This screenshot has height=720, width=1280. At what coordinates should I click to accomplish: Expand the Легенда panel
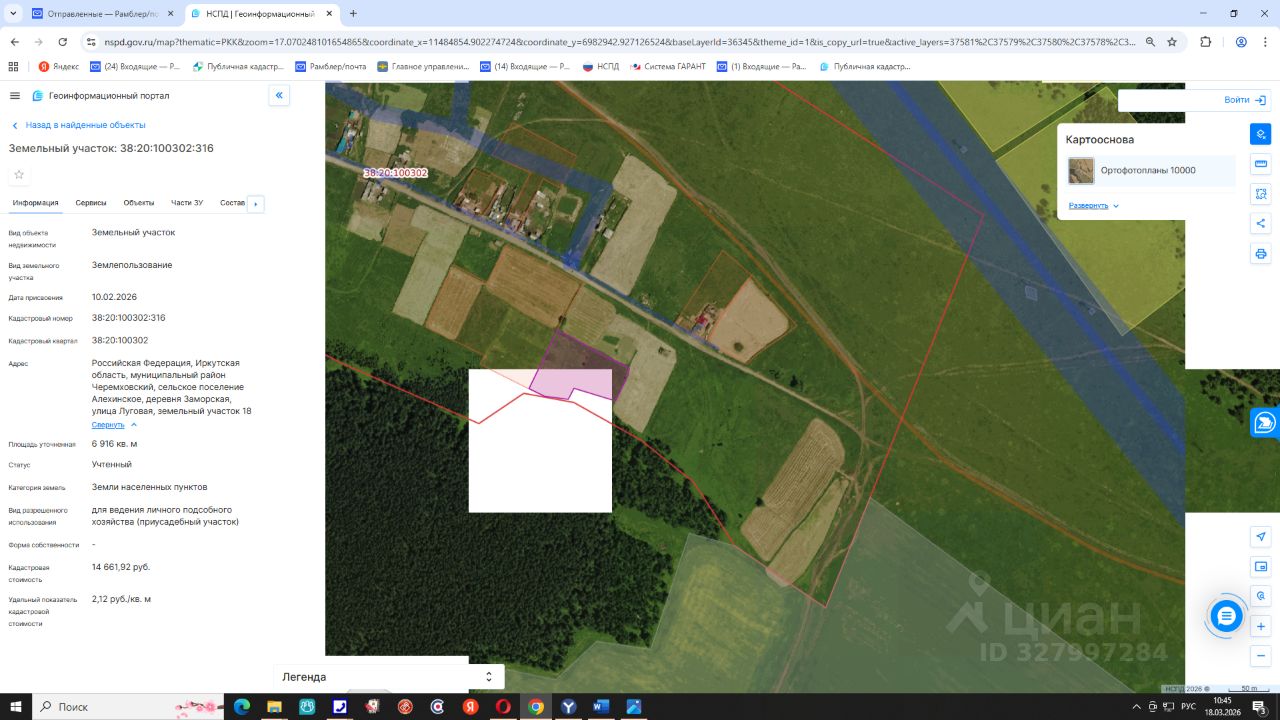389,677
